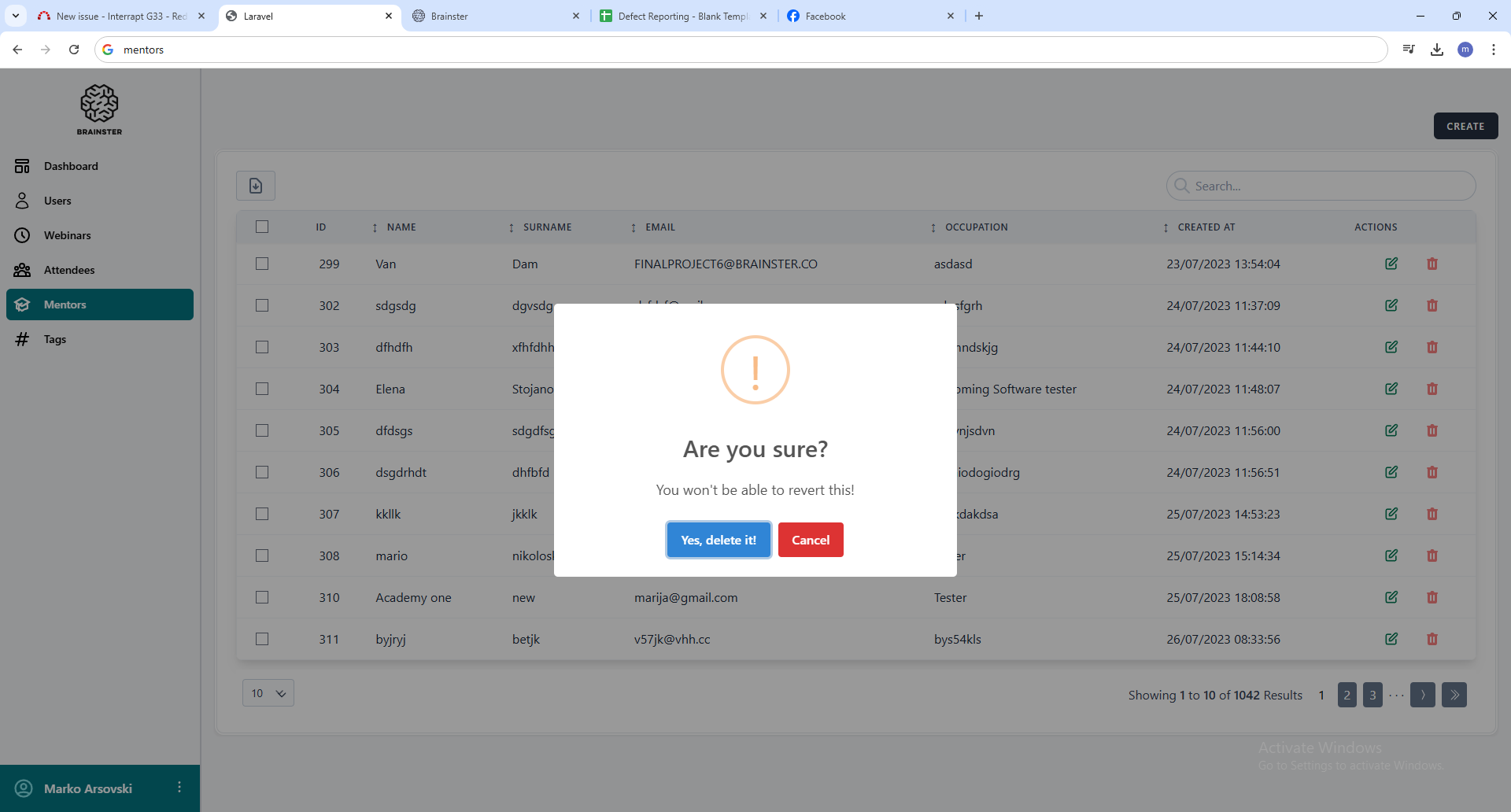Viewport: 1511px width, 812px height.
Task: Switch to the Defect Reporting browser tab
Action: 682,16
